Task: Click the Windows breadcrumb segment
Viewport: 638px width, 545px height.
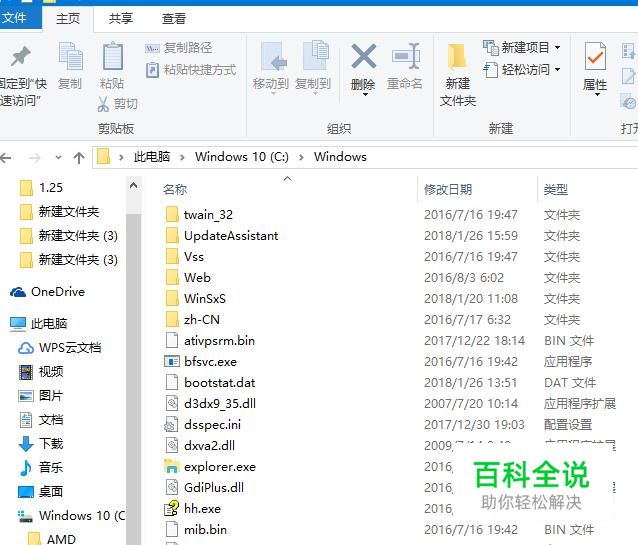Action: click(x=340, y=157)
